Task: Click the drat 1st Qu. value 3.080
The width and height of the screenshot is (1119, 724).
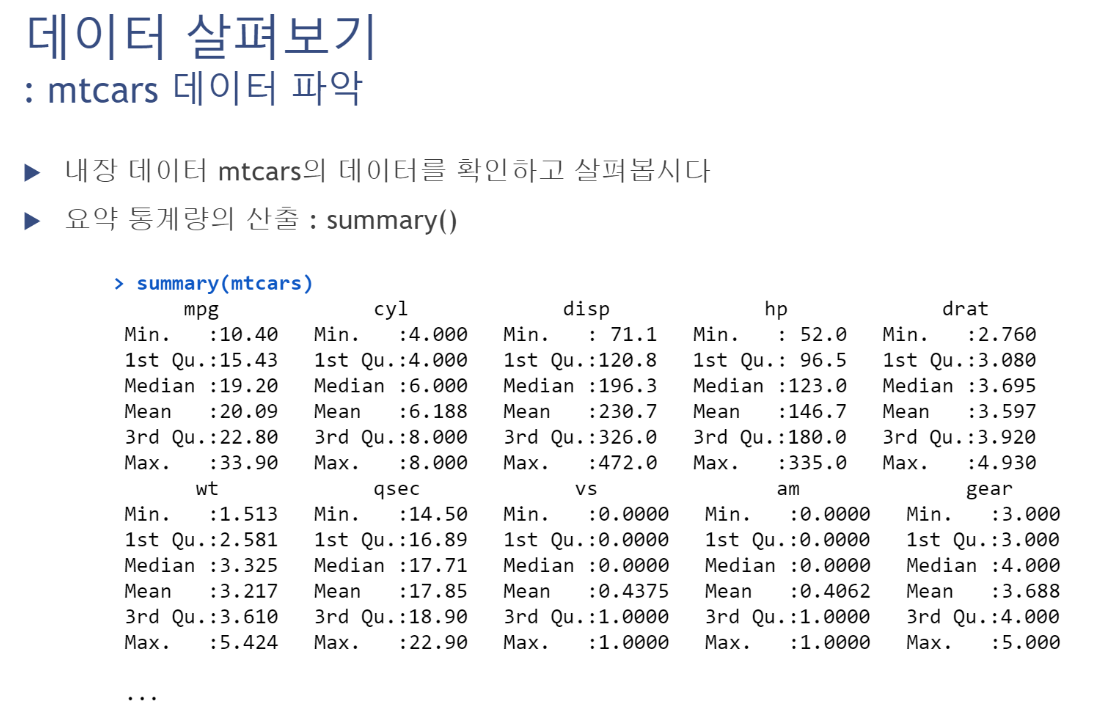Action: pyautogui.click(x=1007, y=360)
